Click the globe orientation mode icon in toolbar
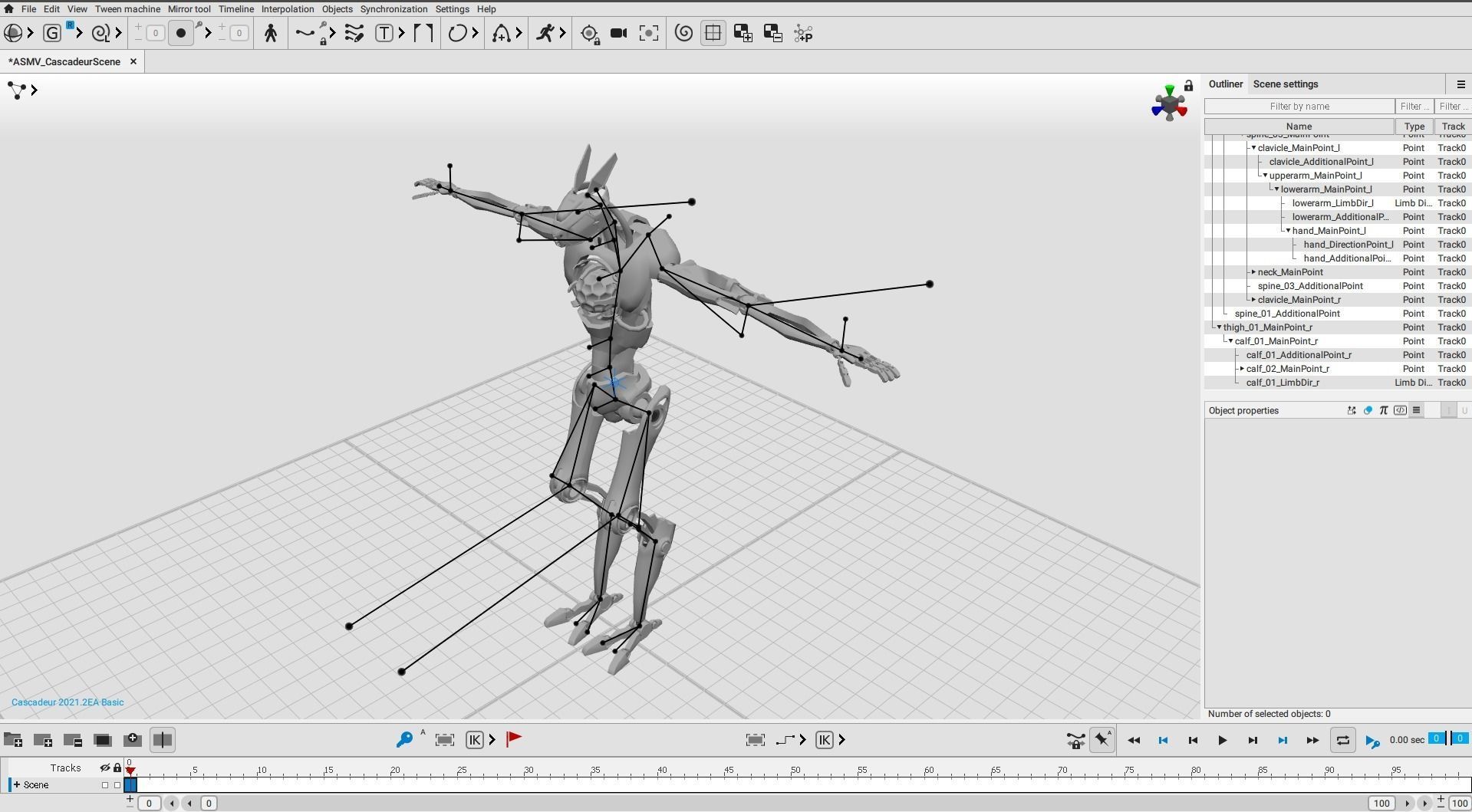Image resolution: width=1472 pixels, height=812 pixels. point(12,33)
